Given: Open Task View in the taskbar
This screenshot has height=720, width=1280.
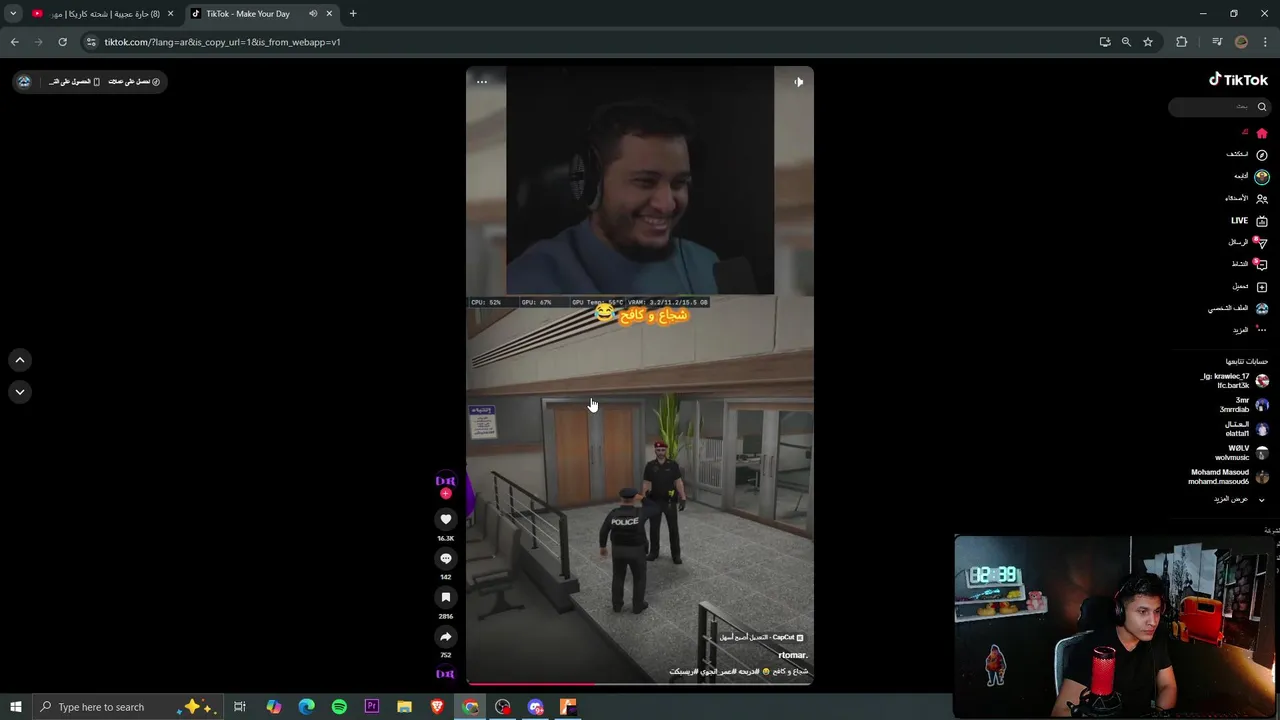Looking at the screenshot, I should tap(240, 707).
